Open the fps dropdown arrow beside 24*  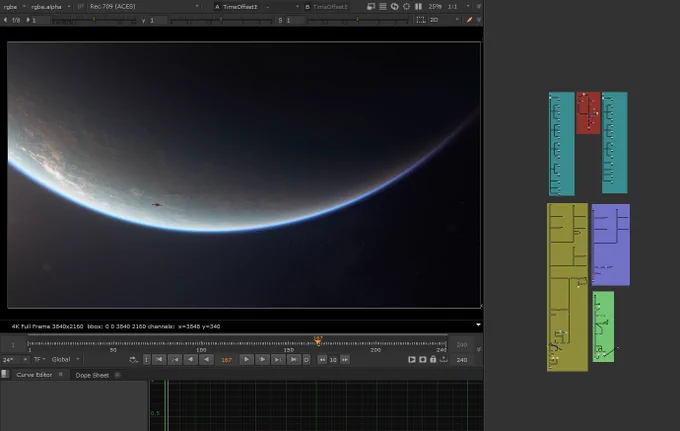25,359
